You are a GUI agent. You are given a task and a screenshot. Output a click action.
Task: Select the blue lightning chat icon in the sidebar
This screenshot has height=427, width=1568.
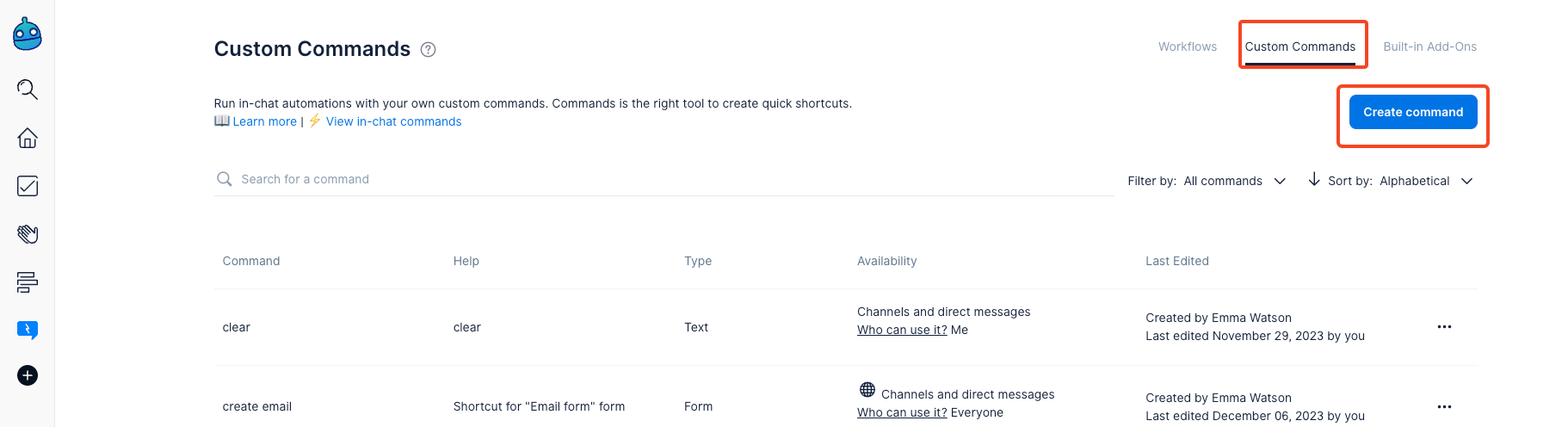point(28,330)
